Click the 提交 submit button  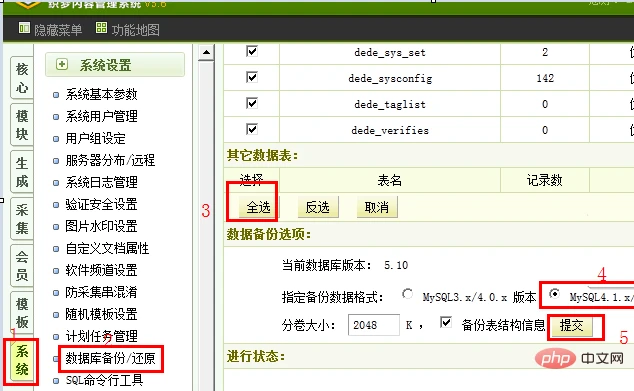click(571, 325)
